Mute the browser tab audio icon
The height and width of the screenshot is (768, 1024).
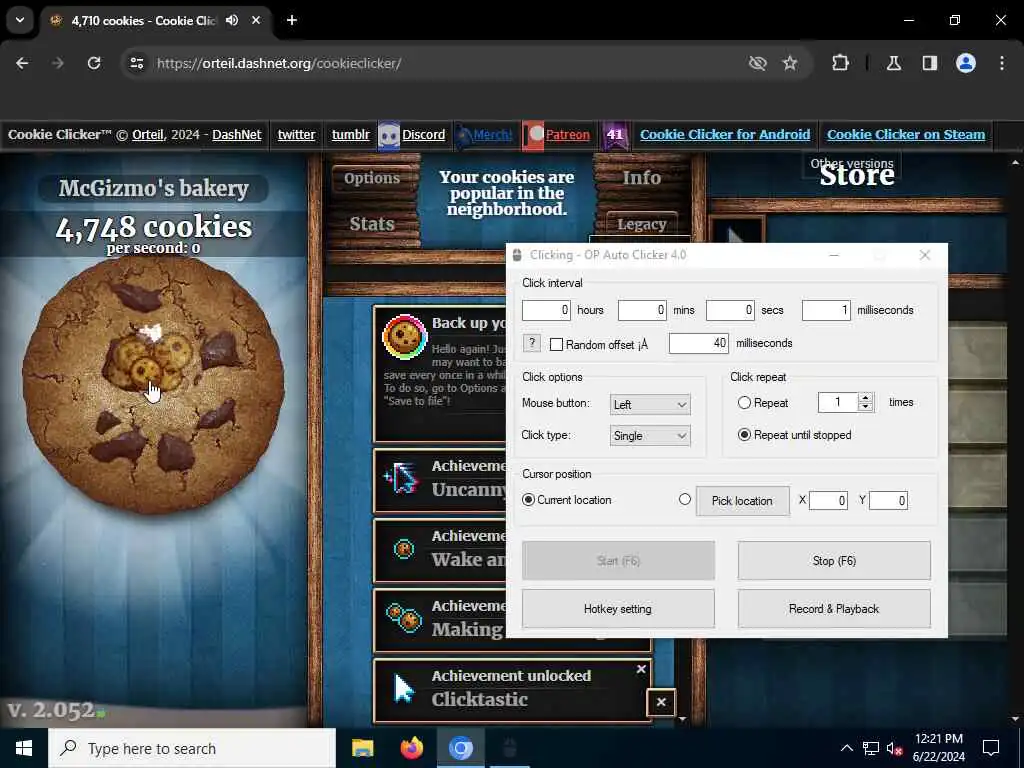click(x=232, y=20)
